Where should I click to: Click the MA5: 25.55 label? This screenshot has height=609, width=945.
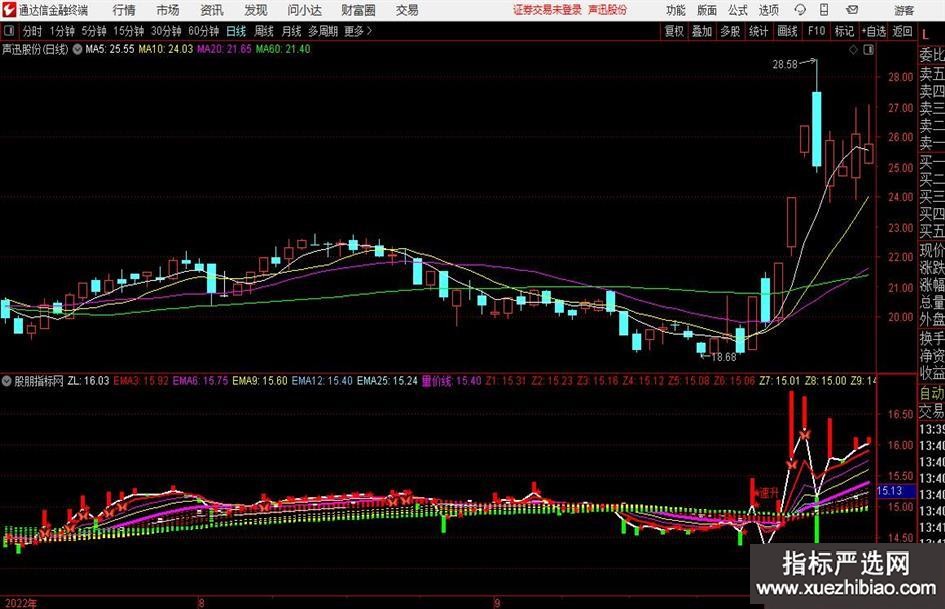point(110,49)
